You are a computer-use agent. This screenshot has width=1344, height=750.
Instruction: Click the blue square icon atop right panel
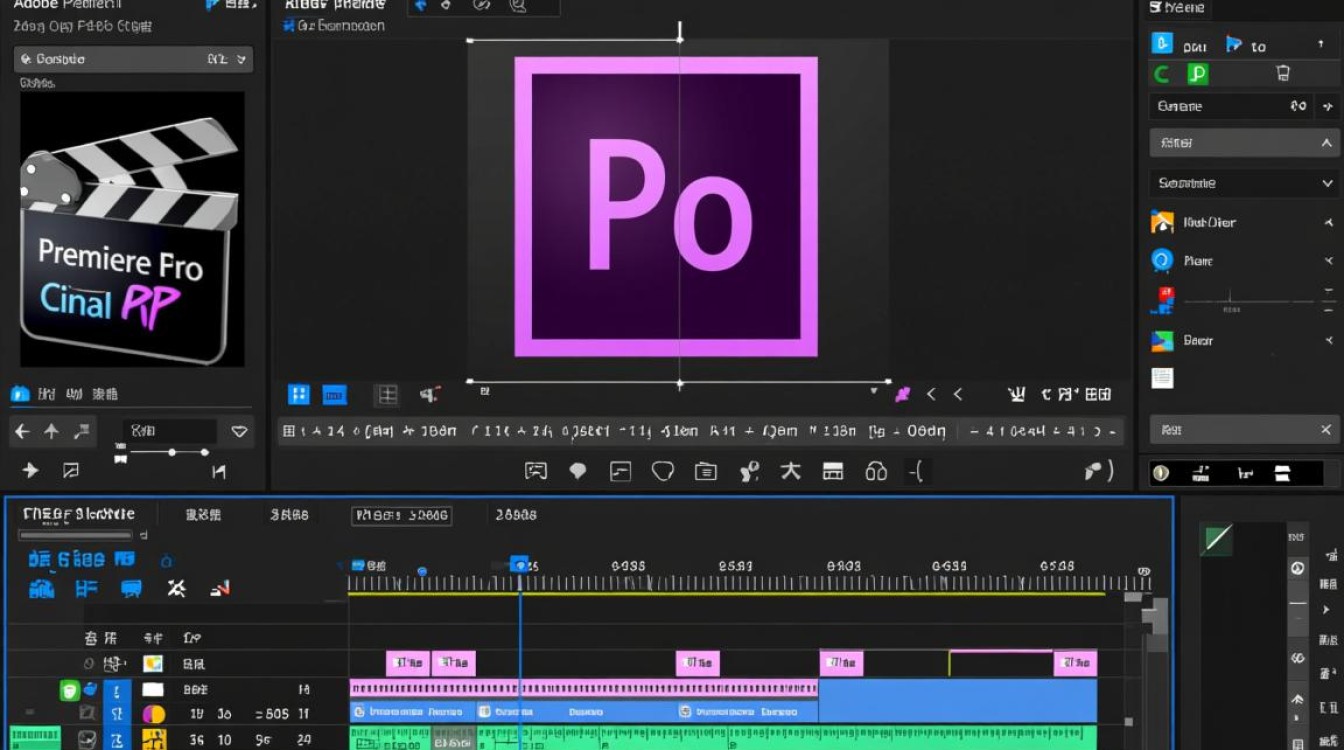pyautogui.click(x=1161, y=43)
